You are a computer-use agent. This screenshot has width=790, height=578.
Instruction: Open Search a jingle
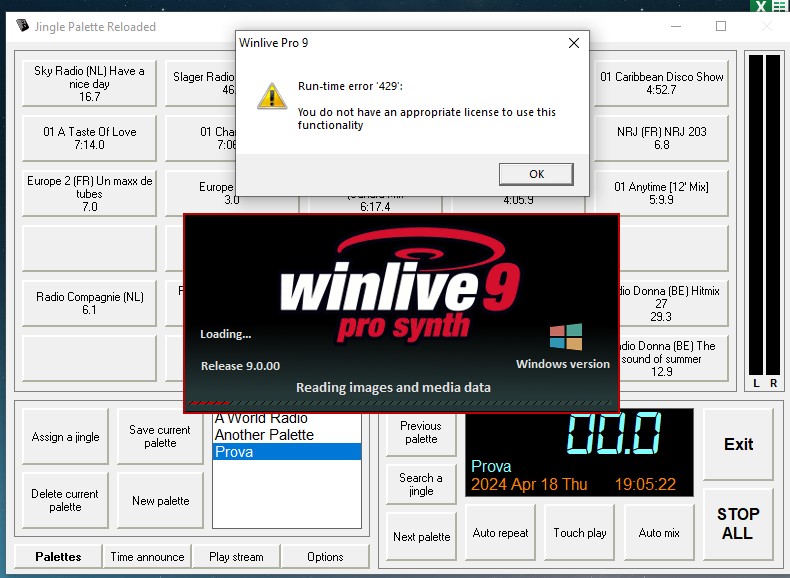[421, 484]
